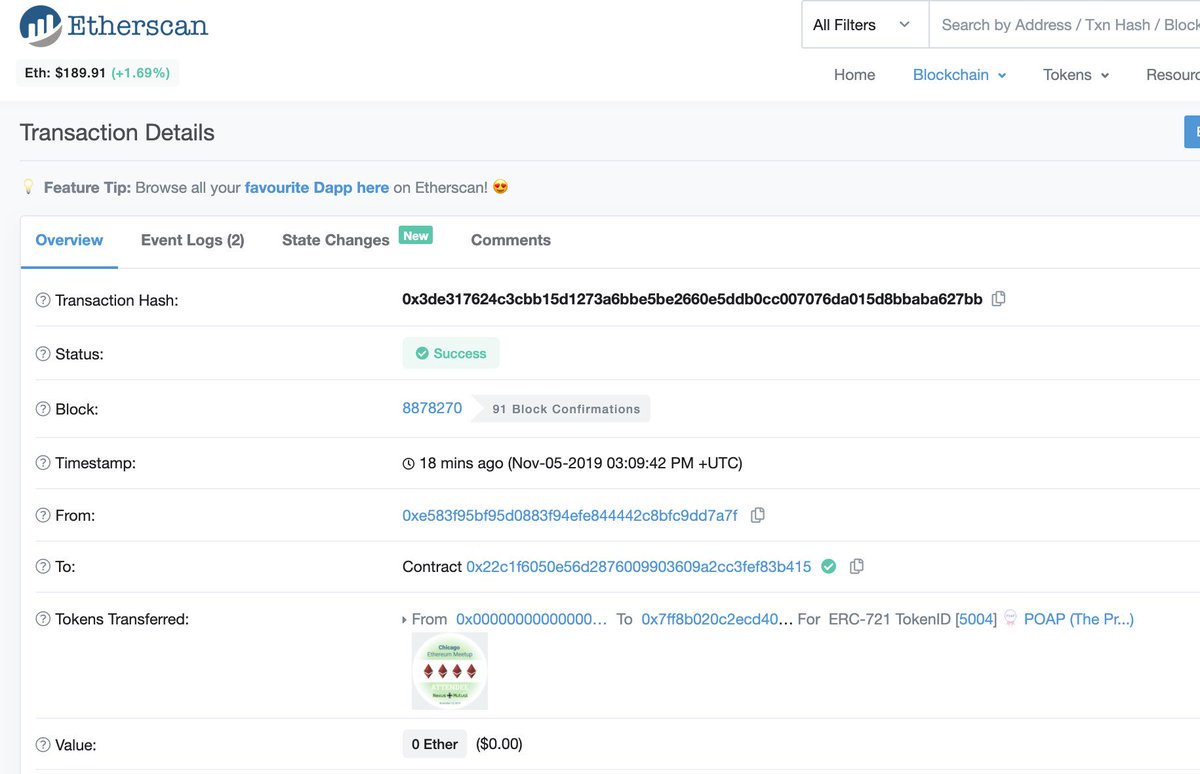Open the contract address 0x22c1f605... link
This screenshot has width=1200, height=774.
[639, 567]
